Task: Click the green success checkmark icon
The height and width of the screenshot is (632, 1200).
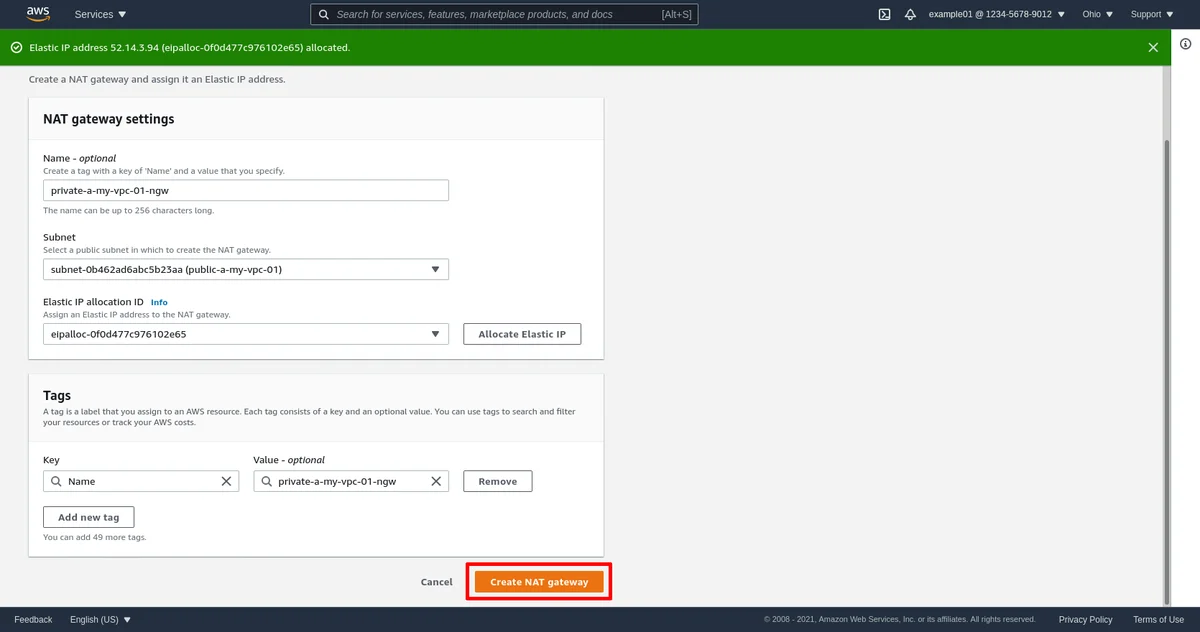Action: coord(16,47)
